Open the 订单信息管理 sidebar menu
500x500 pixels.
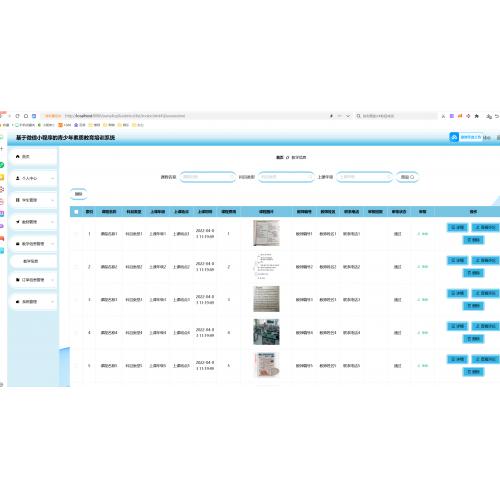click(x=34, y=280)
